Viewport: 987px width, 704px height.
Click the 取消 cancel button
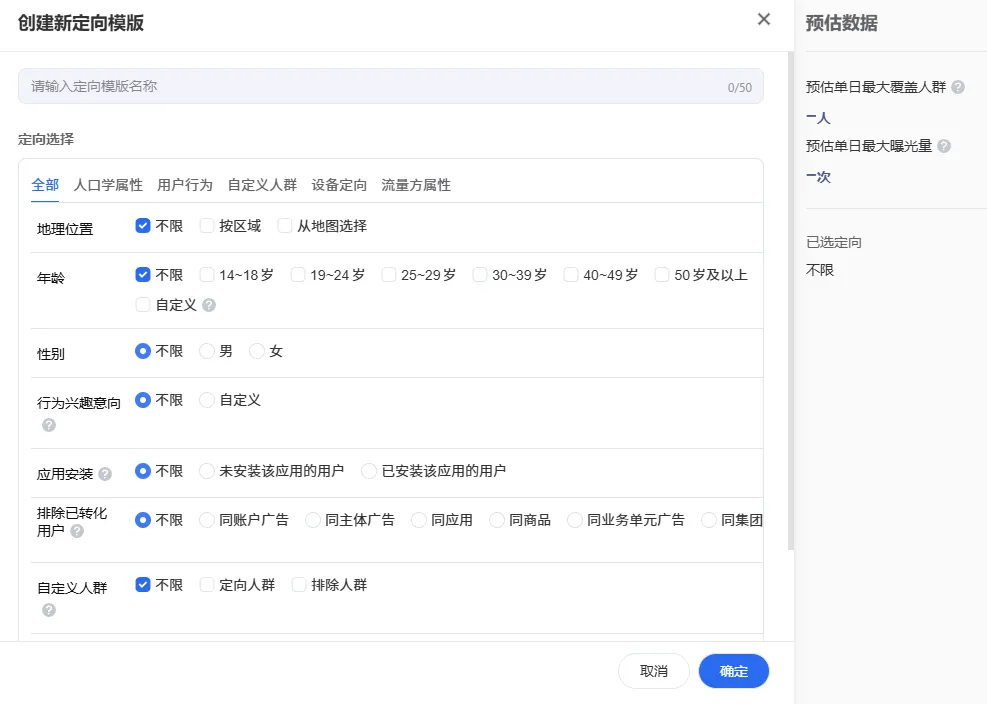click(653, 671)
